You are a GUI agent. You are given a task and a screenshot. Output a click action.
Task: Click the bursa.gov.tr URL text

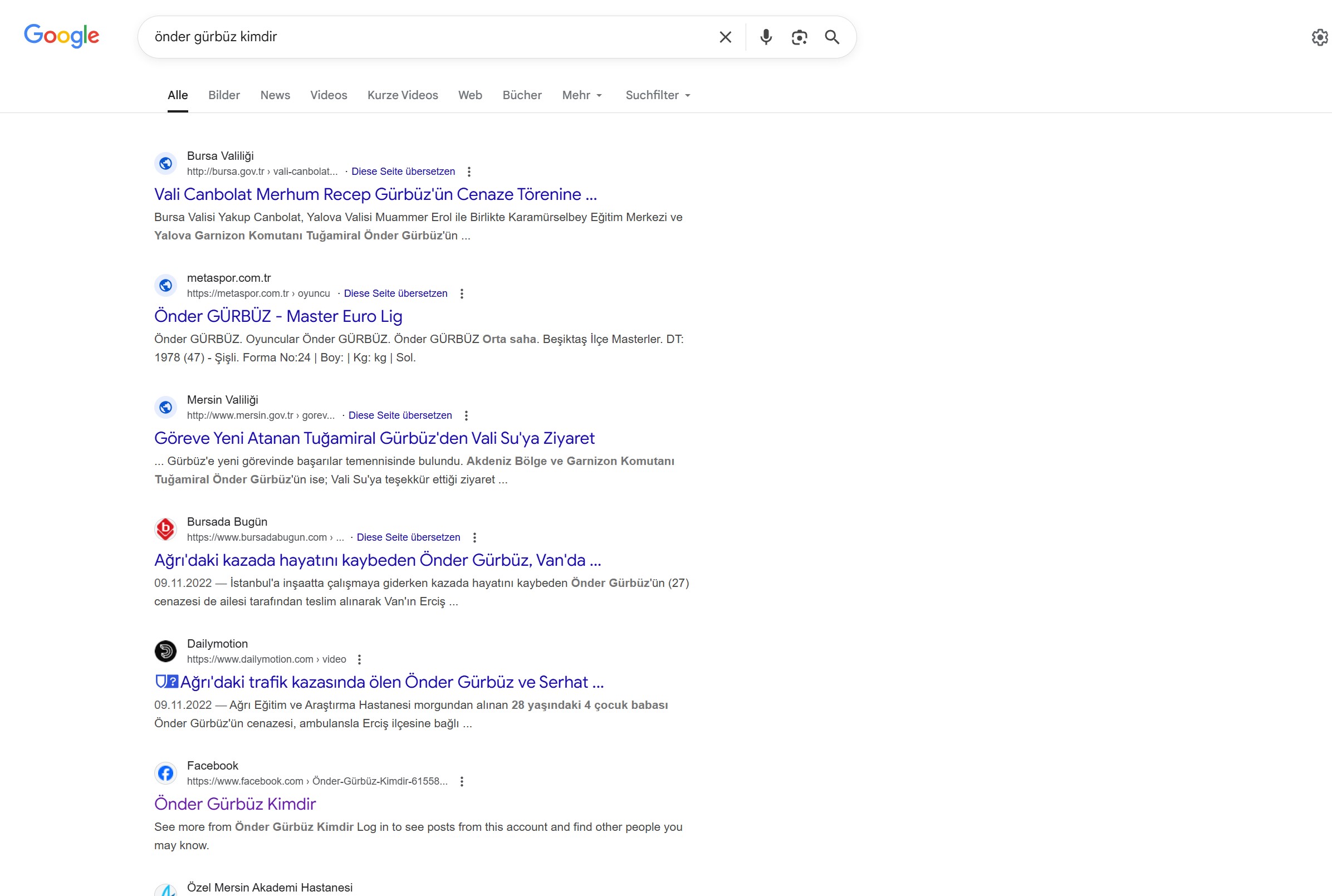[262, 172]
